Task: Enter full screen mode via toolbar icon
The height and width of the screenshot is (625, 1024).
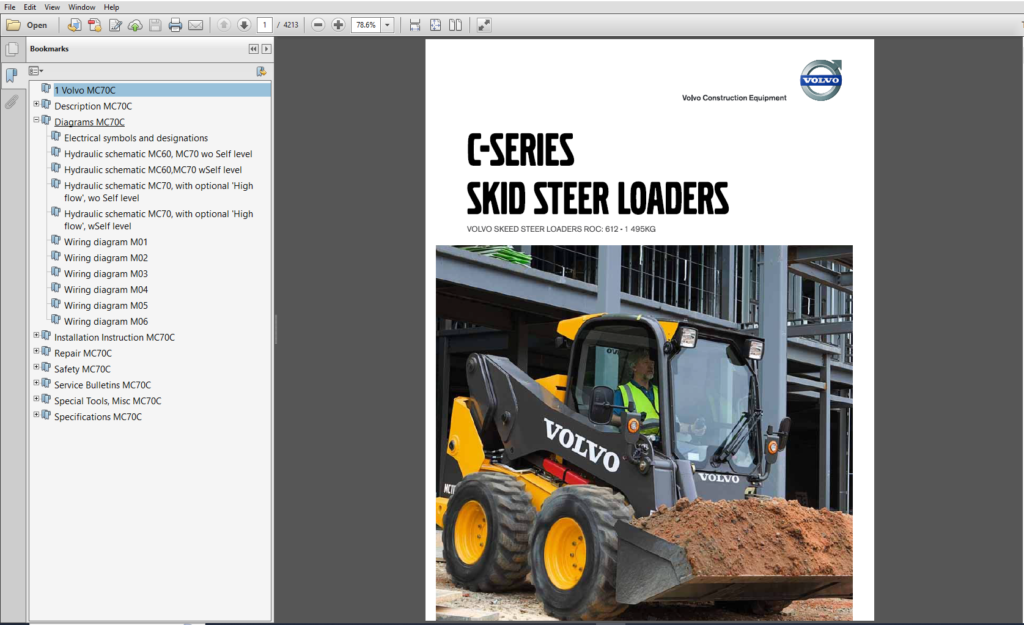Action: tap(484, 25)
